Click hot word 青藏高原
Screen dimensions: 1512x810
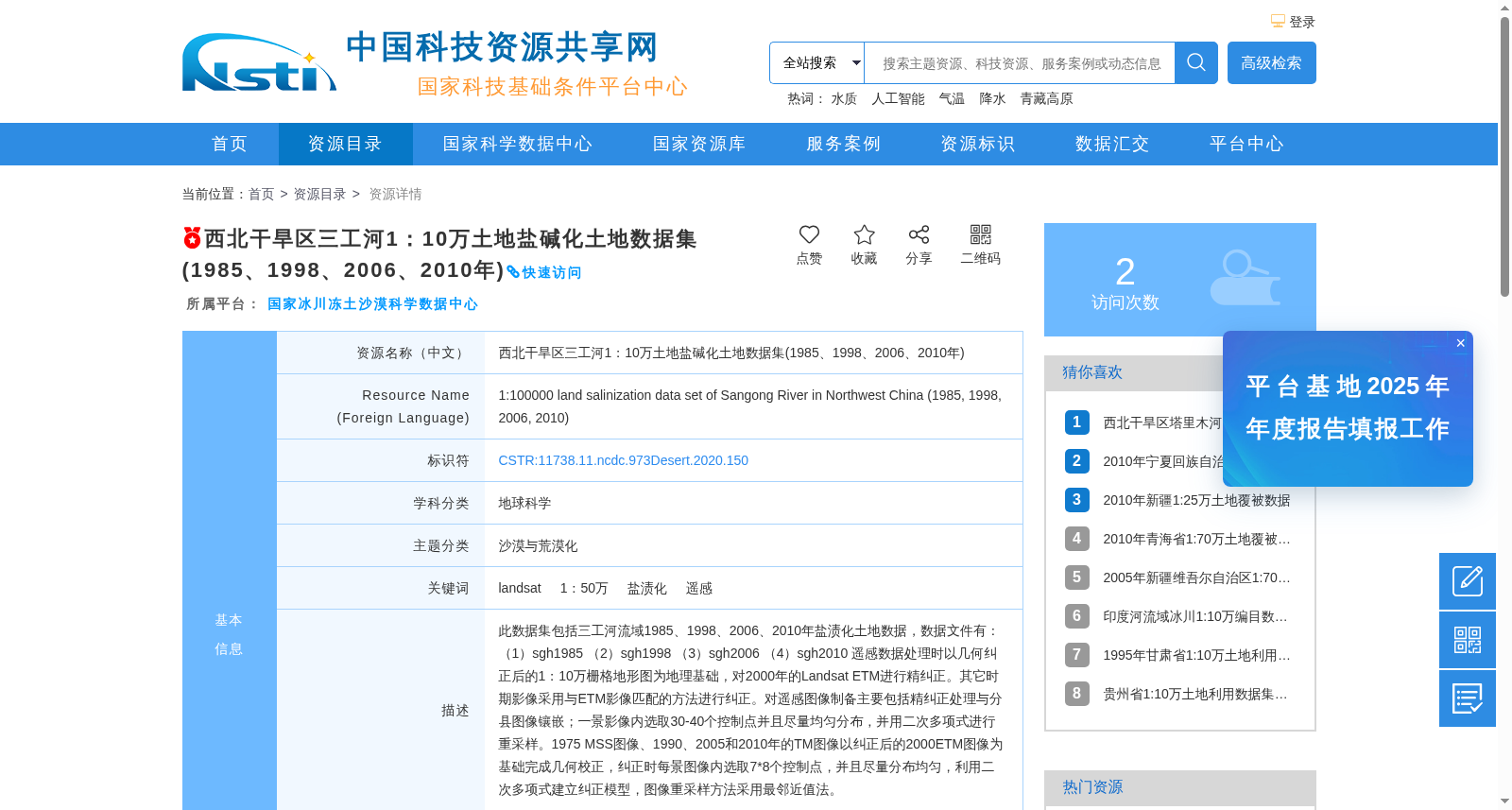point(1046,98)
